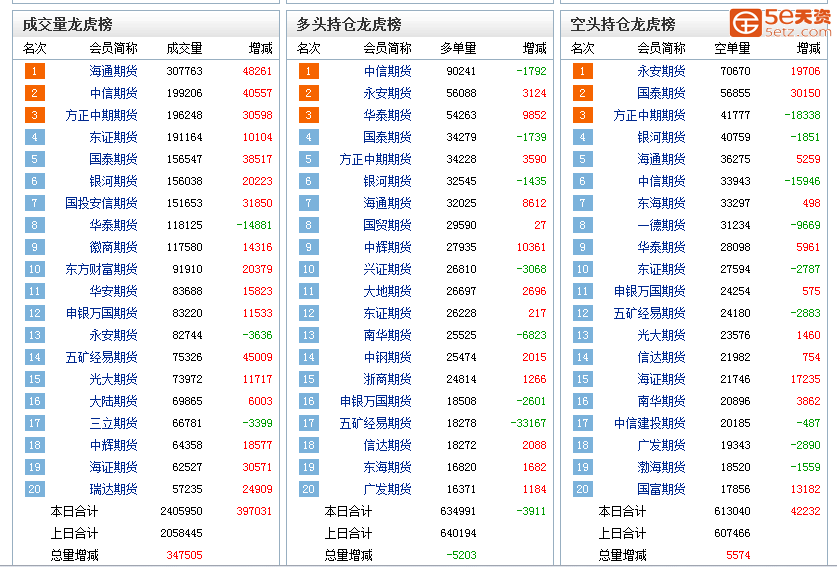837x567 pixels.
Task: Click the 空头持仓龙虎榜 panel title
Action: click(x=622, y=24)
